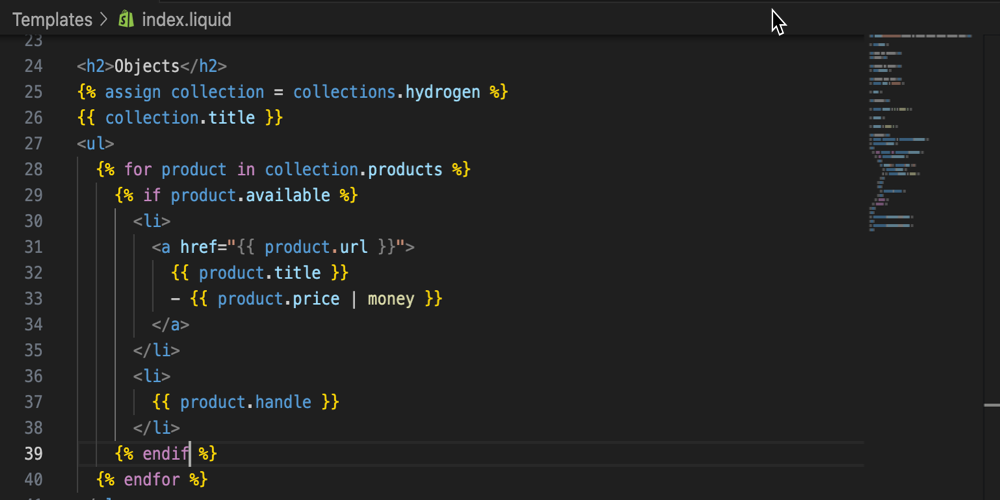This screenshot has width=1000, height=500.
Task: Click 'hydrogen' in collections.hydrogen
Action: (443, 92)
